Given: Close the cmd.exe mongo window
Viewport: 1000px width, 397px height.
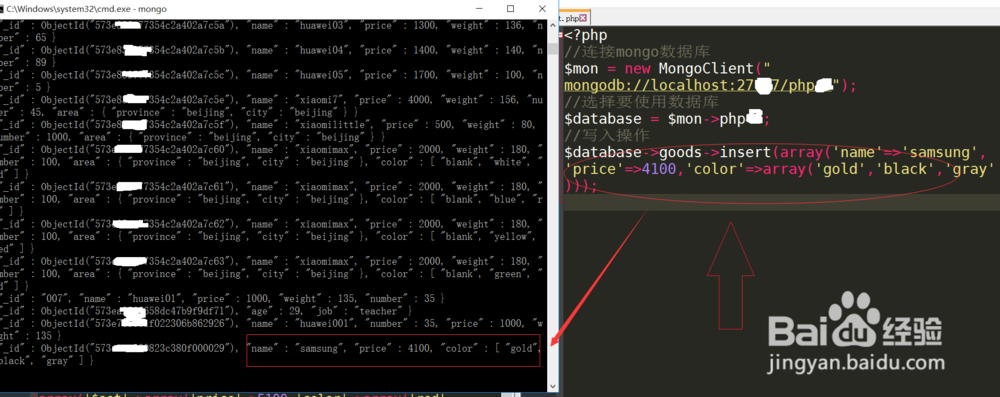Looking at the screenshot, I should click(541, 9).
